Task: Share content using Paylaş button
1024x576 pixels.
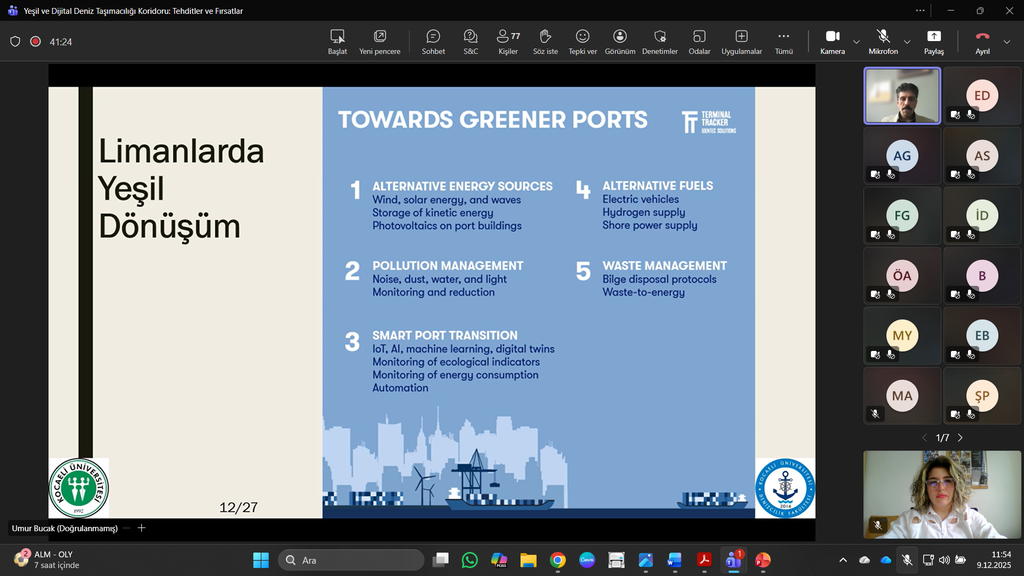Action: click(x=933, y=41)
